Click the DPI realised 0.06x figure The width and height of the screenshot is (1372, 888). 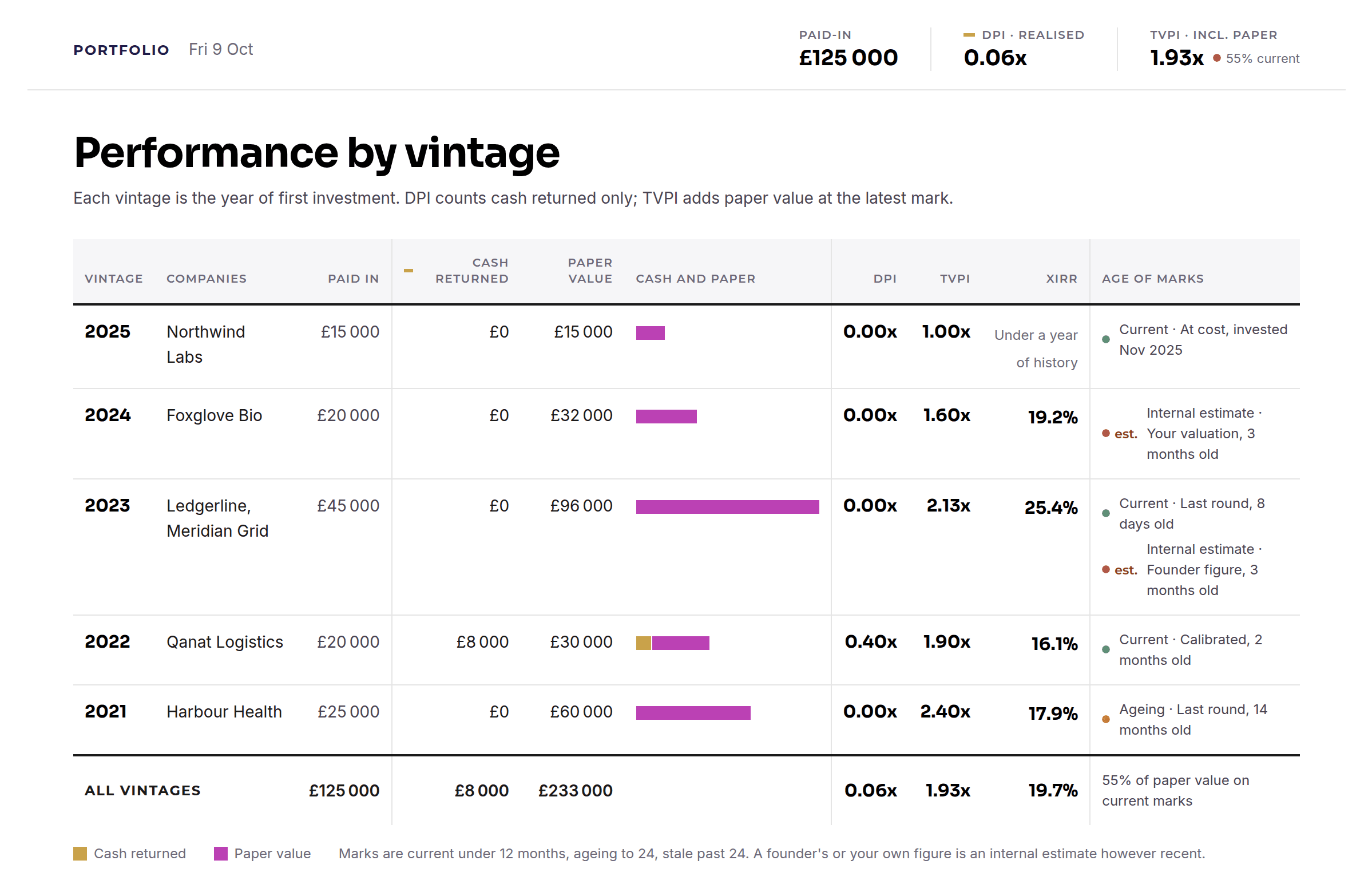coord(995,58)
